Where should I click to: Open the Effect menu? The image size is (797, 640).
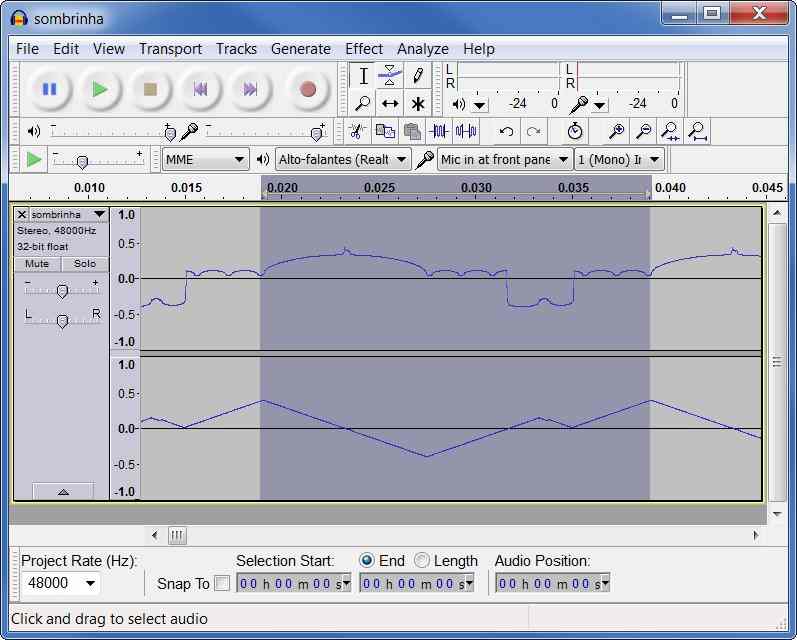pyautogui.click(x=363, y=49)
